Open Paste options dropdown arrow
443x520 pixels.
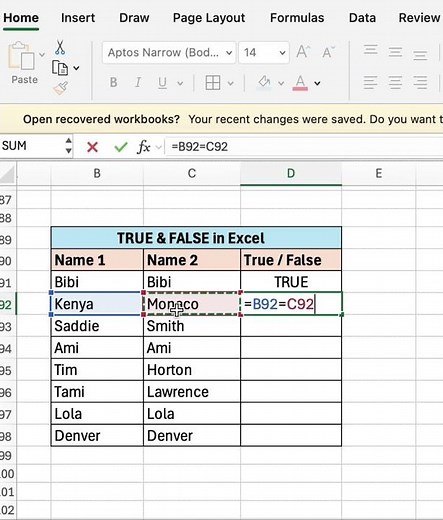pyautogui.click(x=42, y=54)
